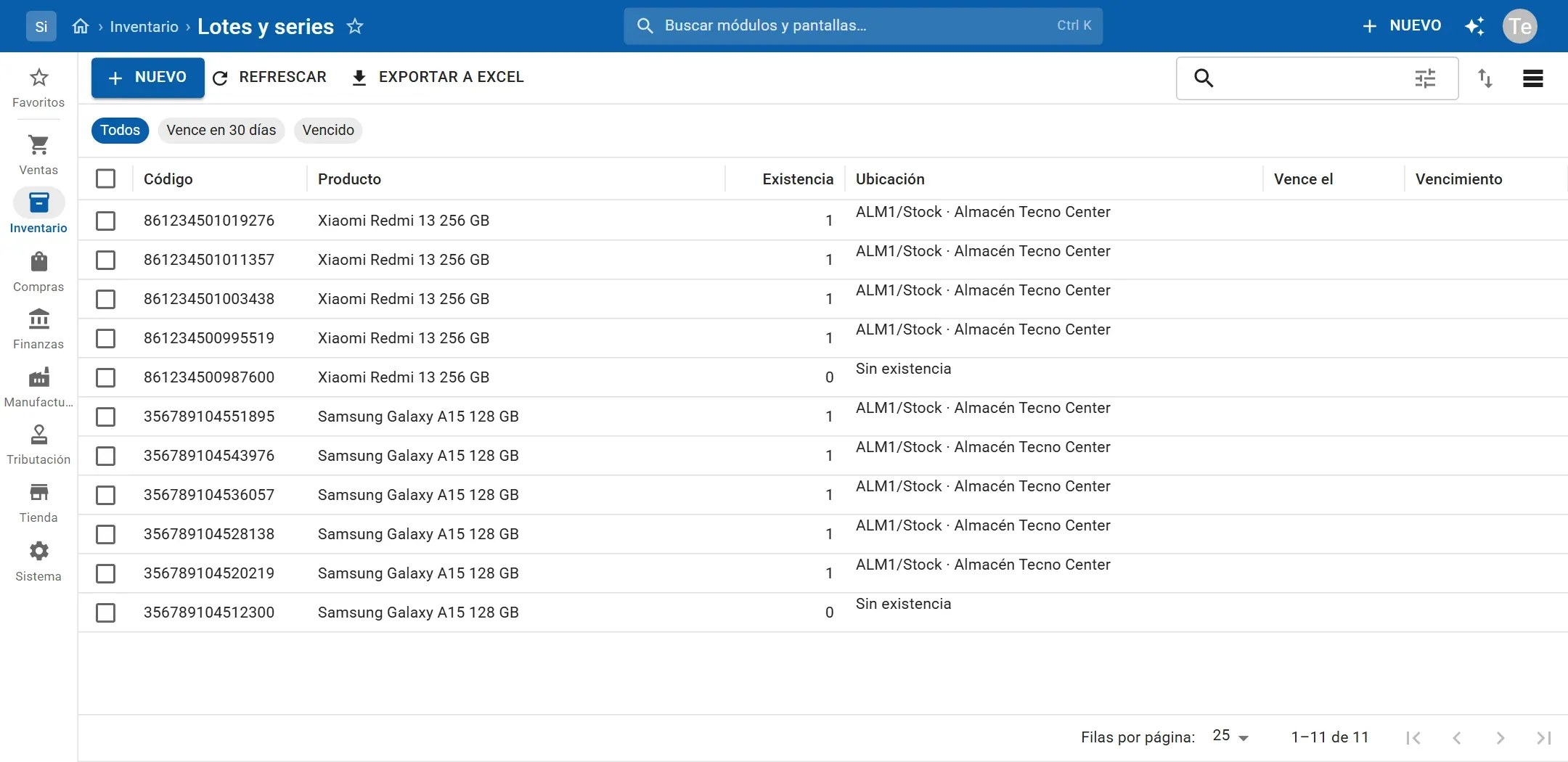Select row with code 861234501019276
This screenshot has height=762, width=1568.
click(x=106, y=221)
